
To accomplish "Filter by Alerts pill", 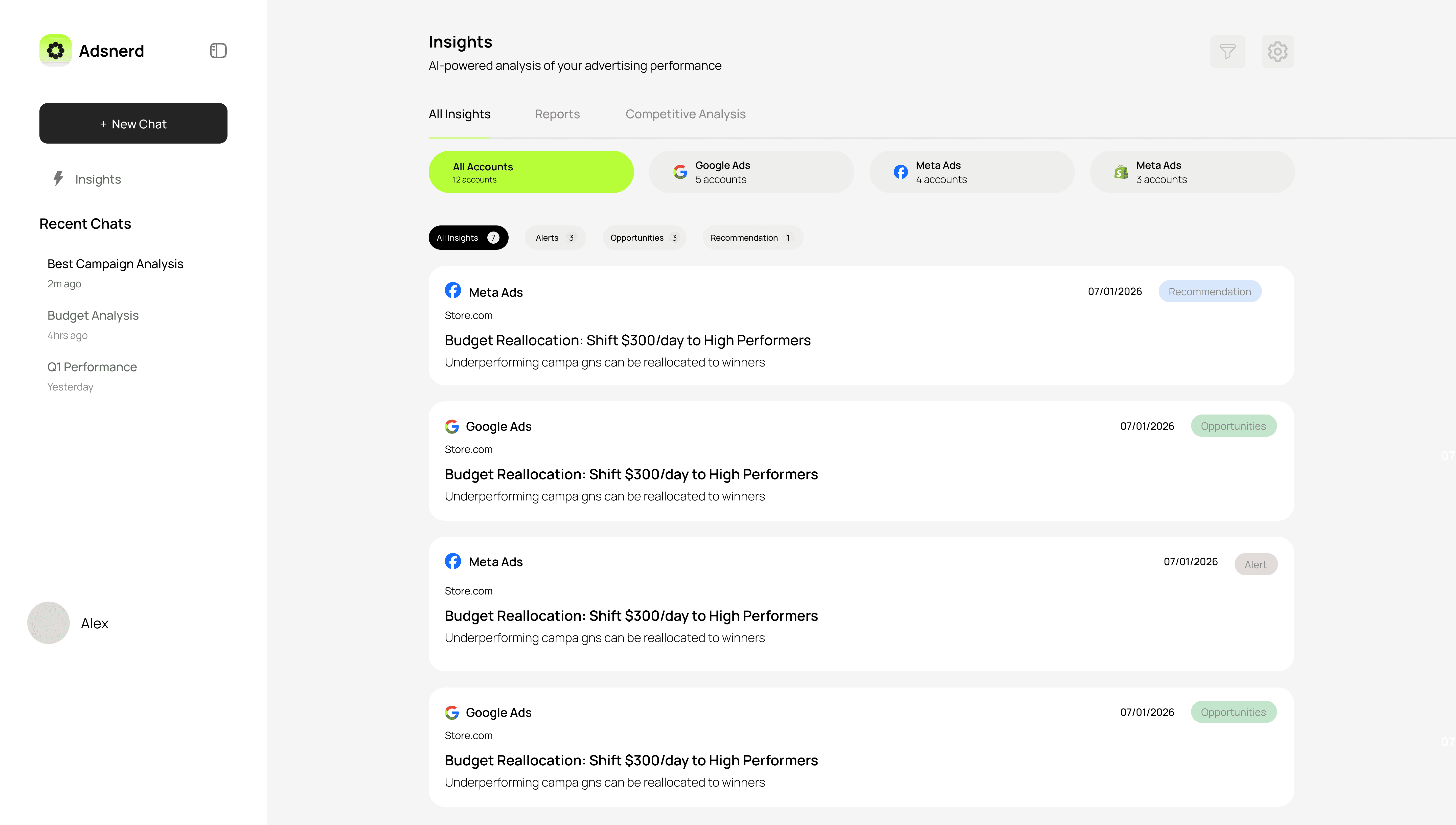I will tap(555, 237).
